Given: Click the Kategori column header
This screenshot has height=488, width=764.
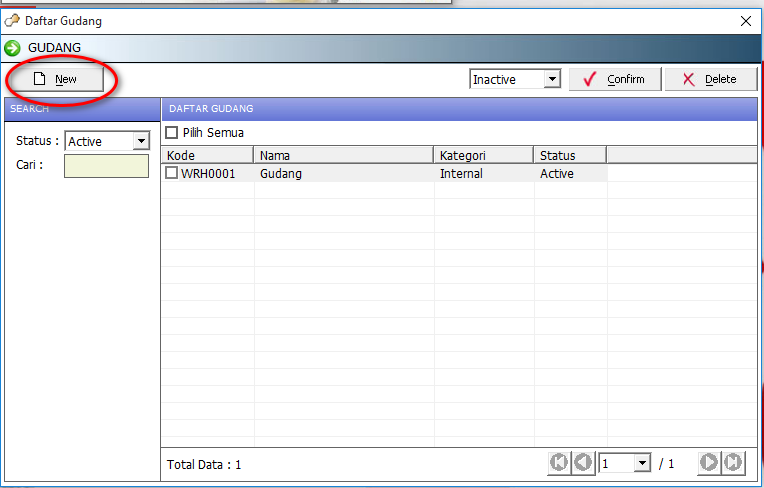Looking at the screenshot, I should pyautogui.click(x=484, y=155).
